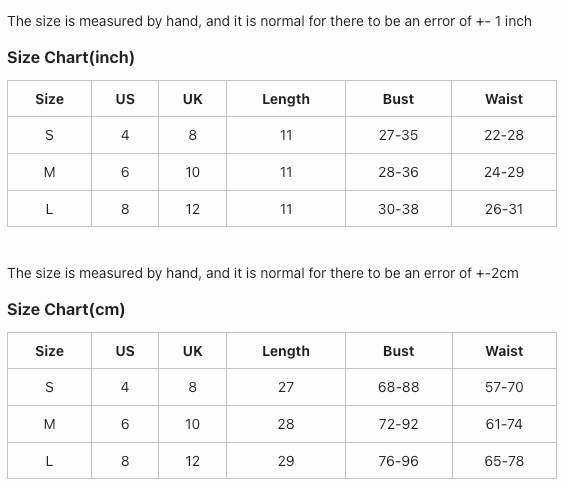The width and height of the screenshot is (568, 487).
Task: Click the Size Chart(cm) heading
Action: tap(66, 309)
